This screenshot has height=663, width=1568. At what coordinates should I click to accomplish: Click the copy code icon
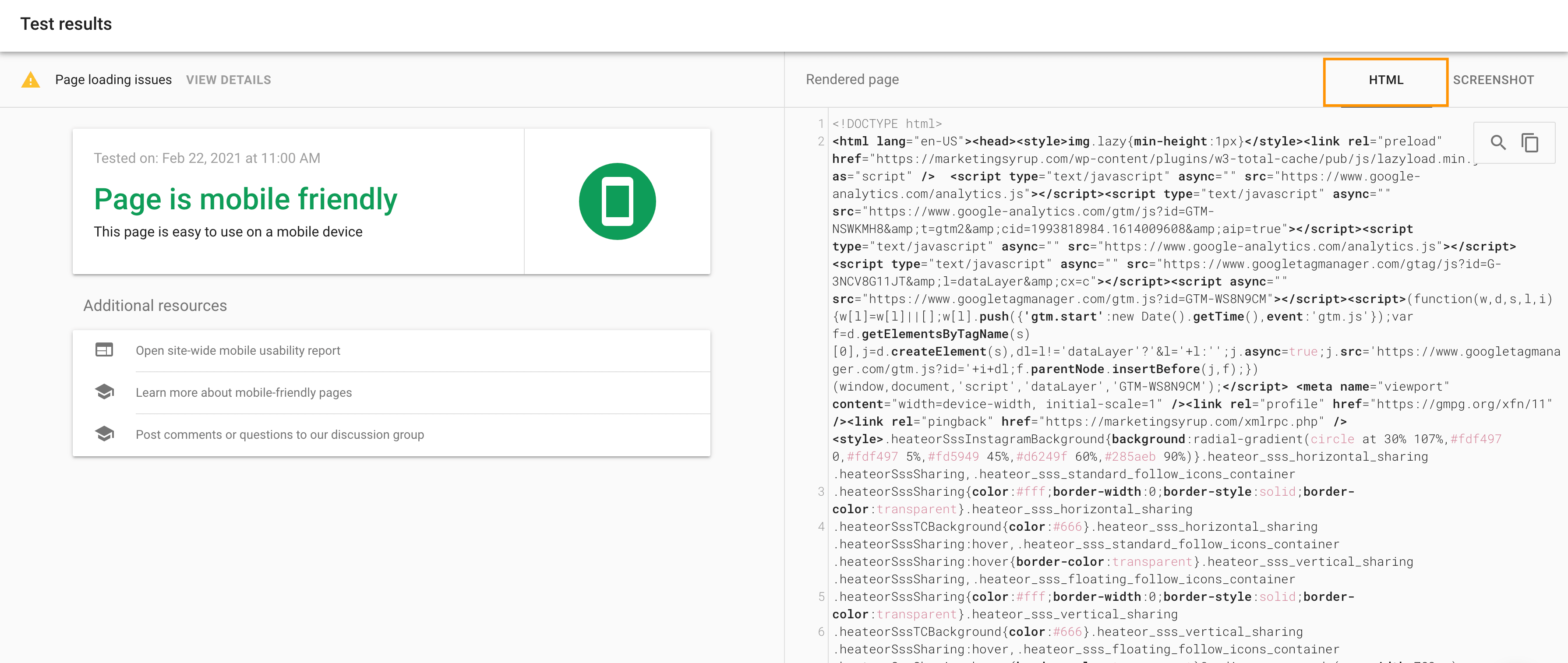(1530, 142)
